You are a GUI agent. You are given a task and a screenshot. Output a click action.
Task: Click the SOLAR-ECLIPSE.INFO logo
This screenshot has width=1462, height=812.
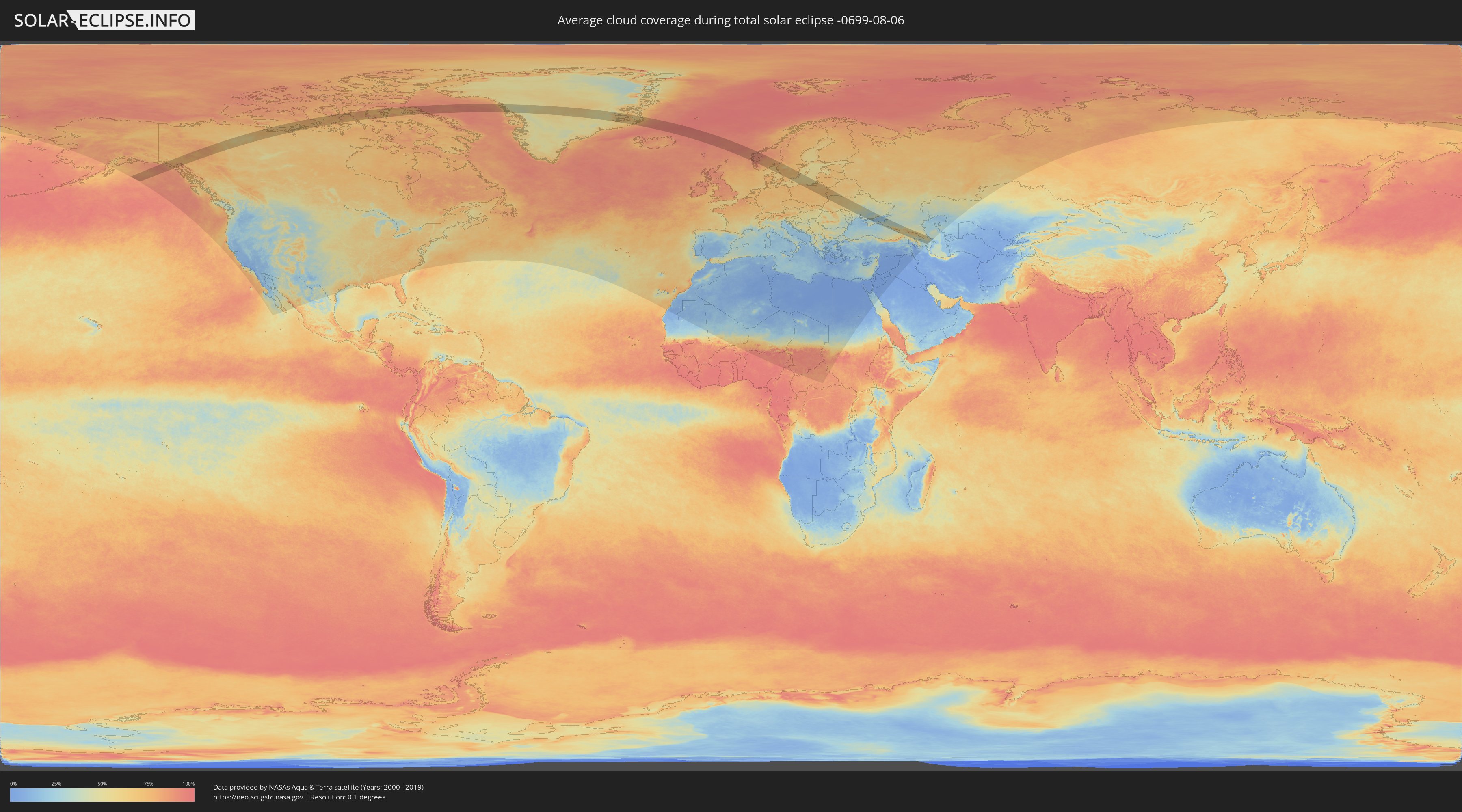(x=104, y=20)
